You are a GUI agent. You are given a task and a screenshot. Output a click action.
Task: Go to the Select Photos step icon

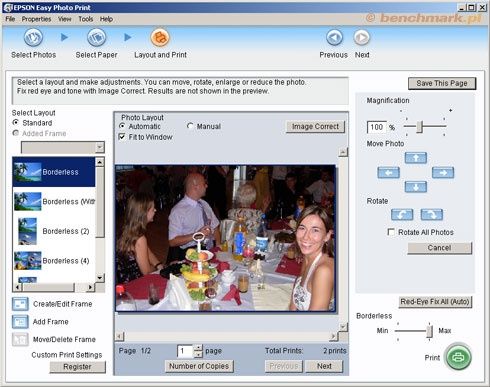(33, 37)
